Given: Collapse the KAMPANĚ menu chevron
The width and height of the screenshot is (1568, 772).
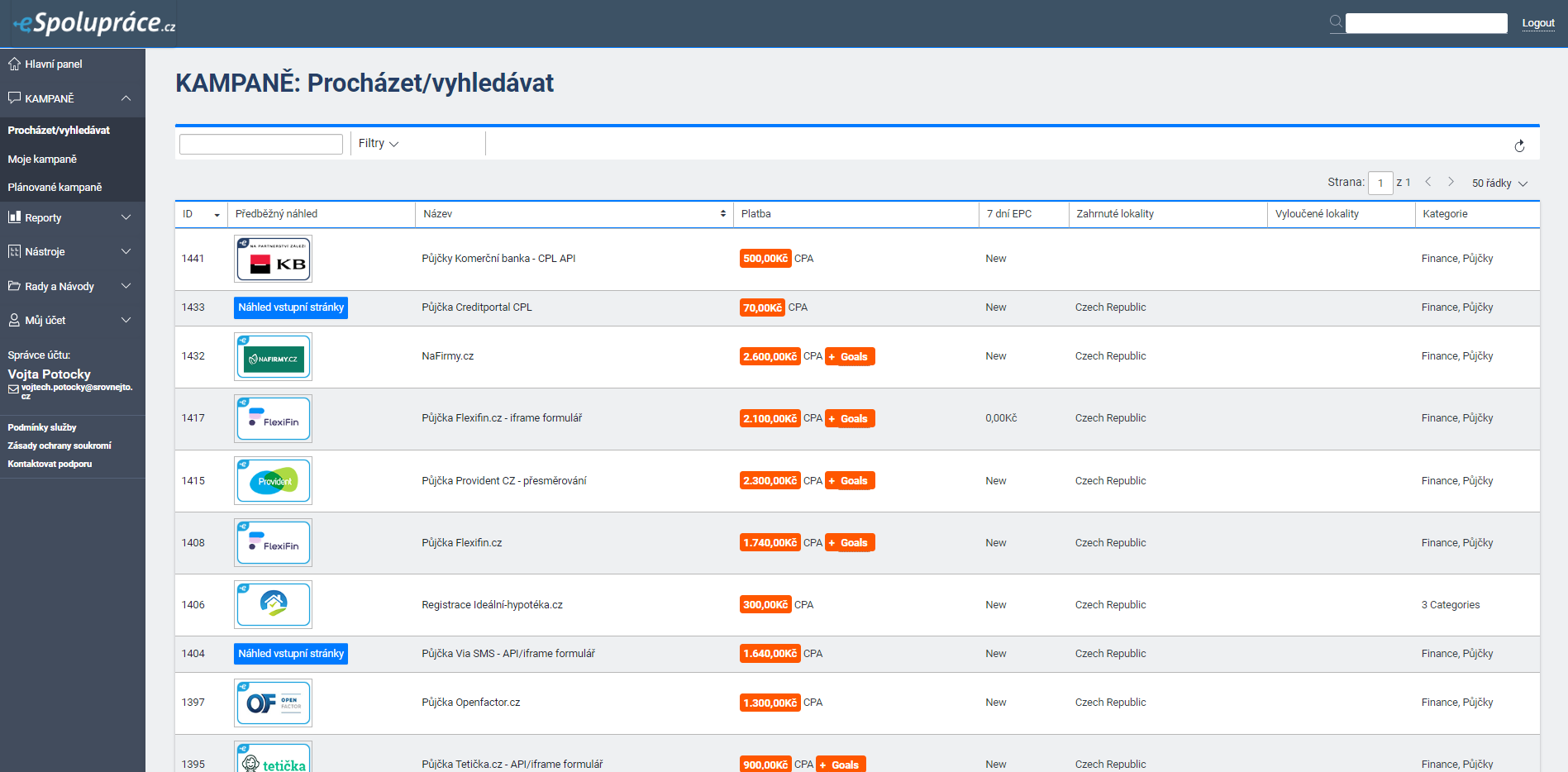Looking at the screenshot, I should pos(126,98).
